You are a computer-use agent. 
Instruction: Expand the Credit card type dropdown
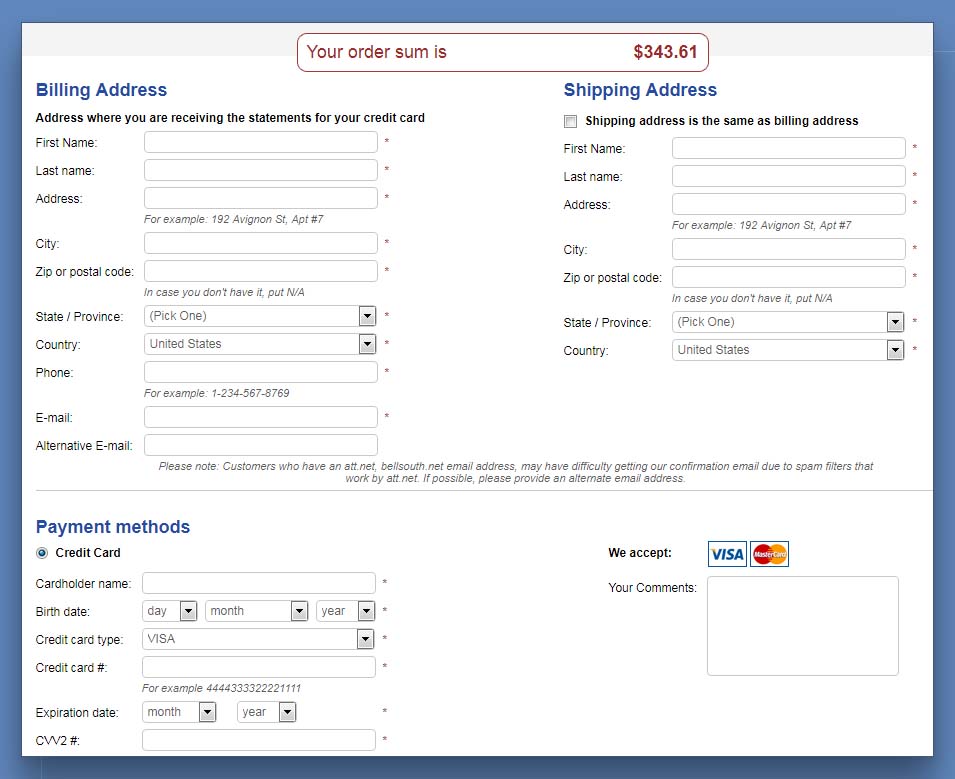258,639
